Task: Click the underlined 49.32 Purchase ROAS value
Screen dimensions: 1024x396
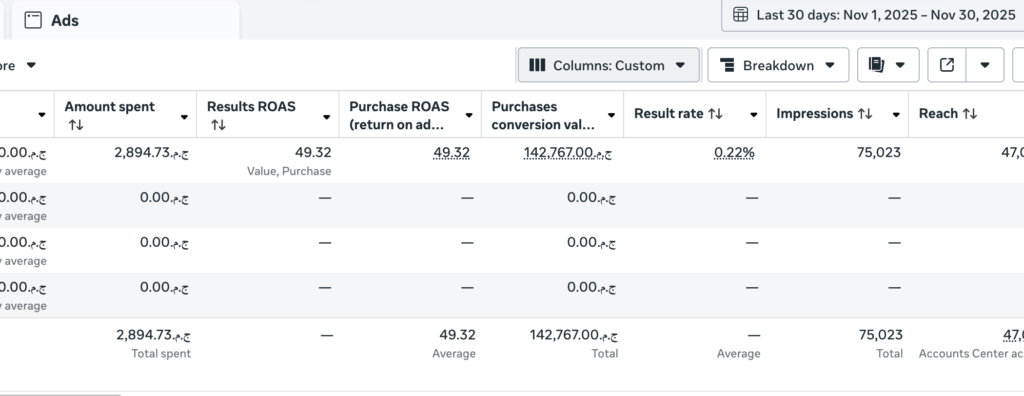Action: 451,153
